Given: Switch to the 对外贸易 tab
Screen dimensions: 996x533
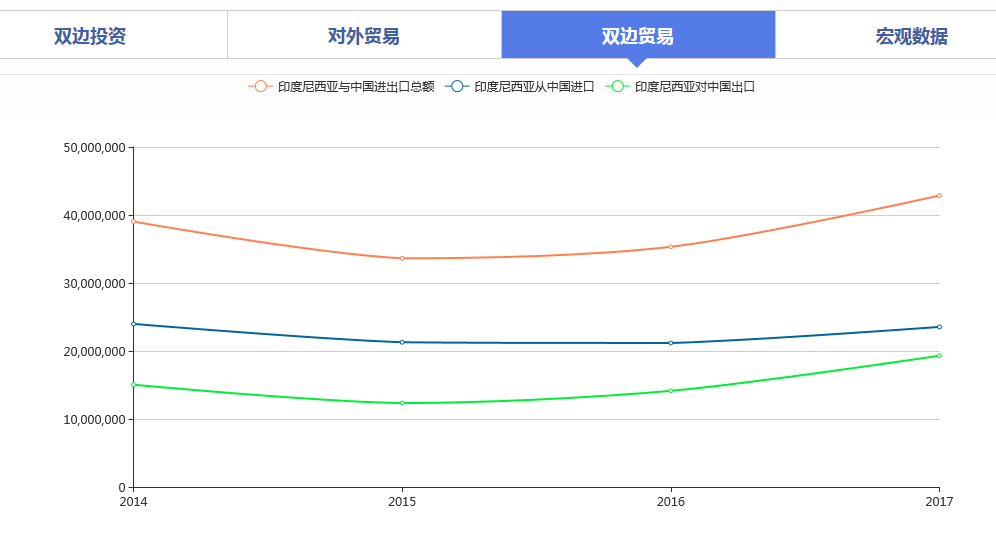Looking at the screenshot, I should coord(364,36).
